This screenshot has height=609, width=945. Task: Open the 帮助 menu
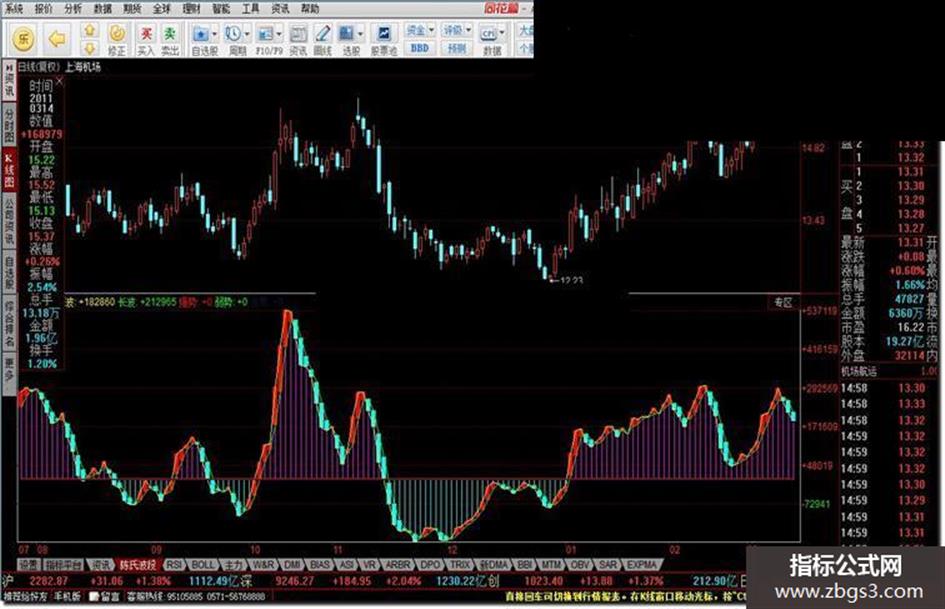tap(310, 8)
